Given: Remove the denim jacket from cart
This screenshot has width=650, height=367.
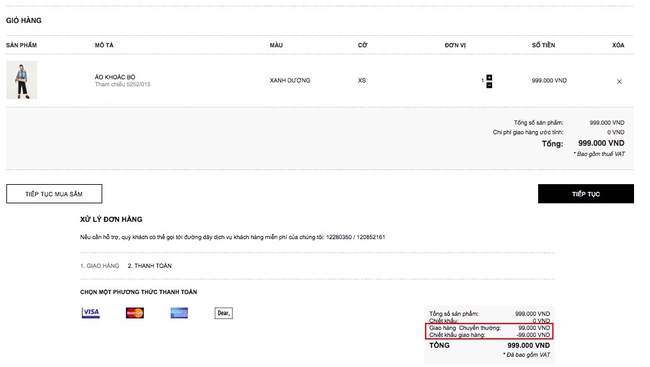Looking at the screenshot, I should coord(619,81).
